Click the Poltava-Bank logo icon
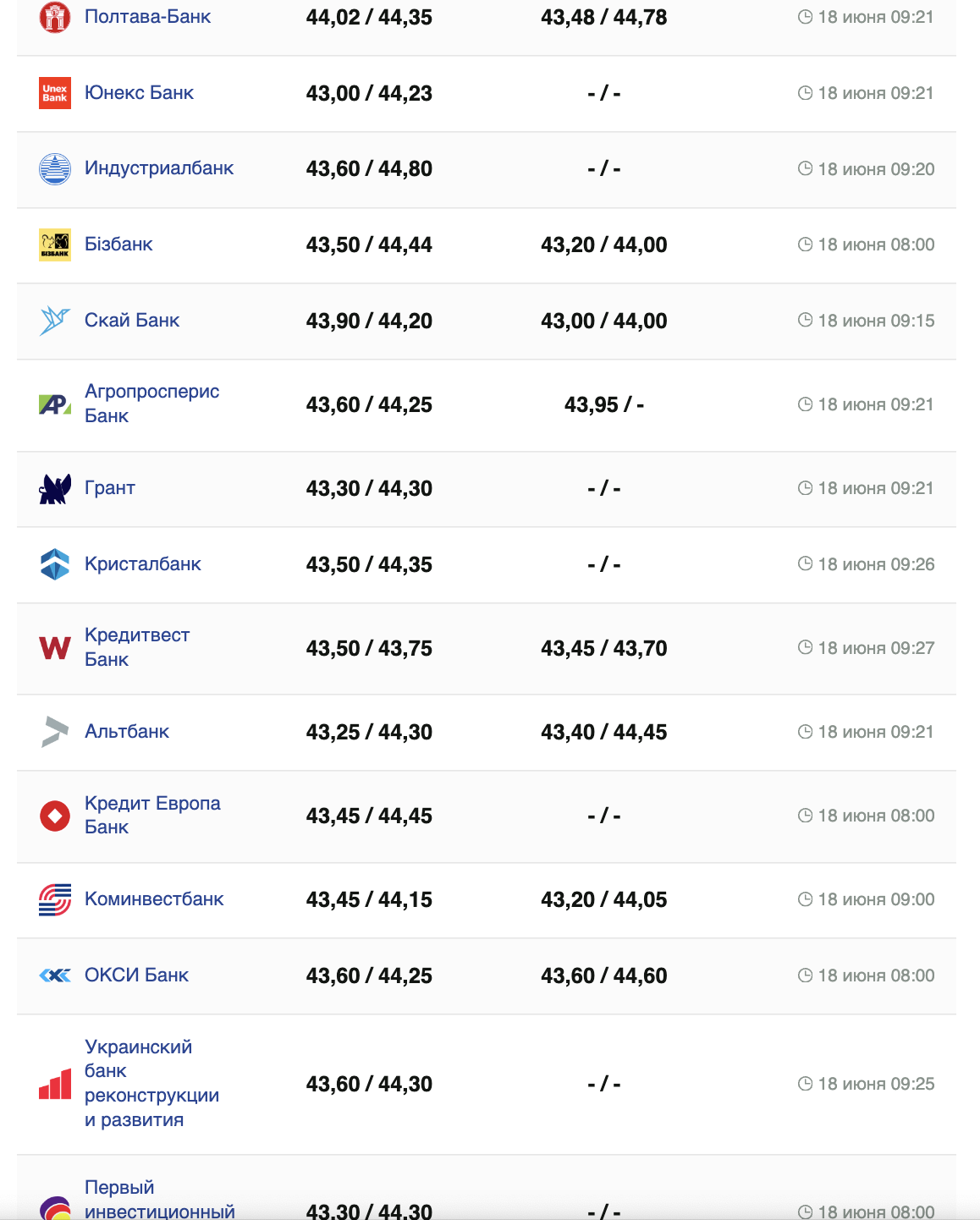Viewport: 980px width, 1220px height. pyautogui.click(x=55, y=17)
